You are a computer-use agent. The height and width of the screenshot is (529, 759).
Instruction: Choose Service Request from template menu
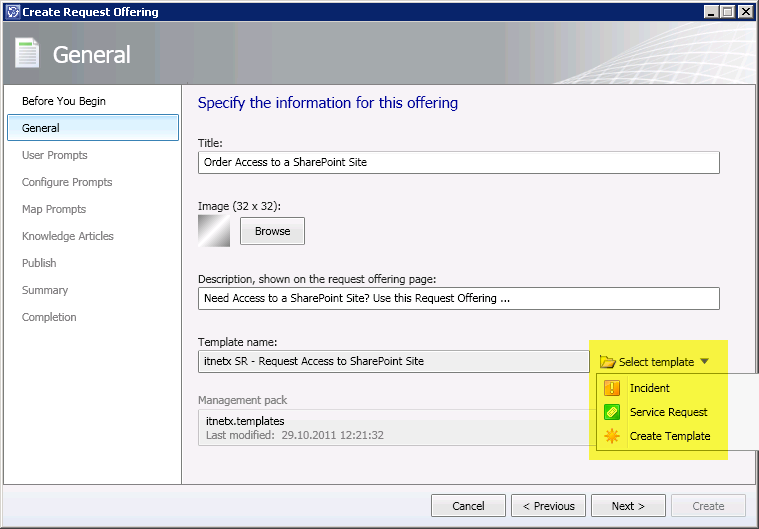[668, 412]
